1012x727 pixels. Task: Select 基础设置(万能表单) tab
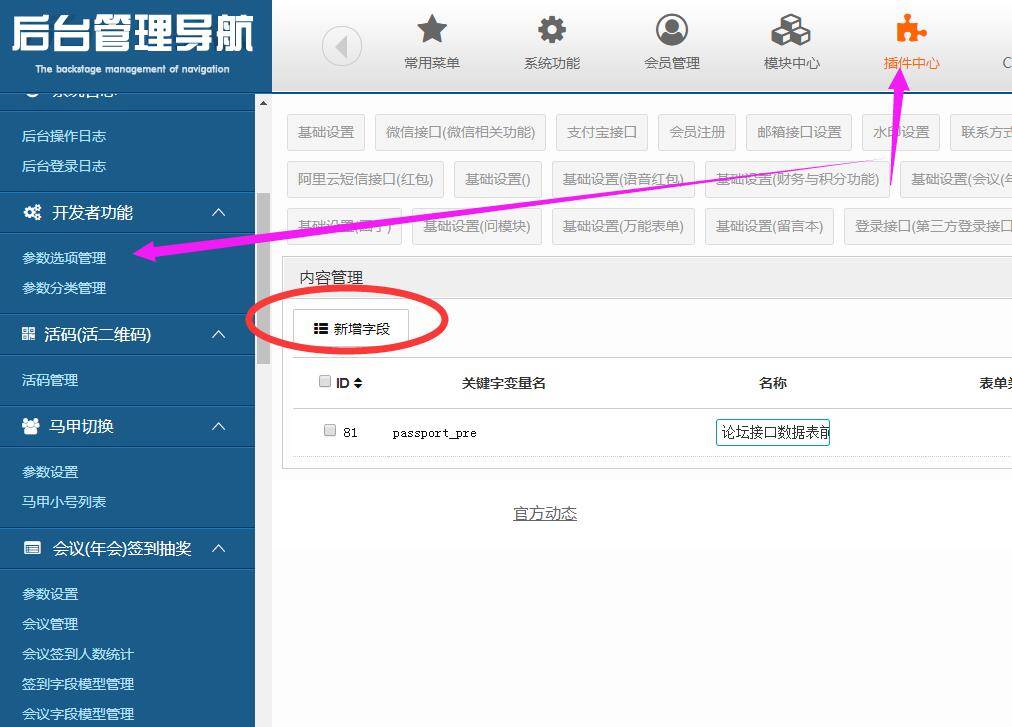(x=623, y=226)
